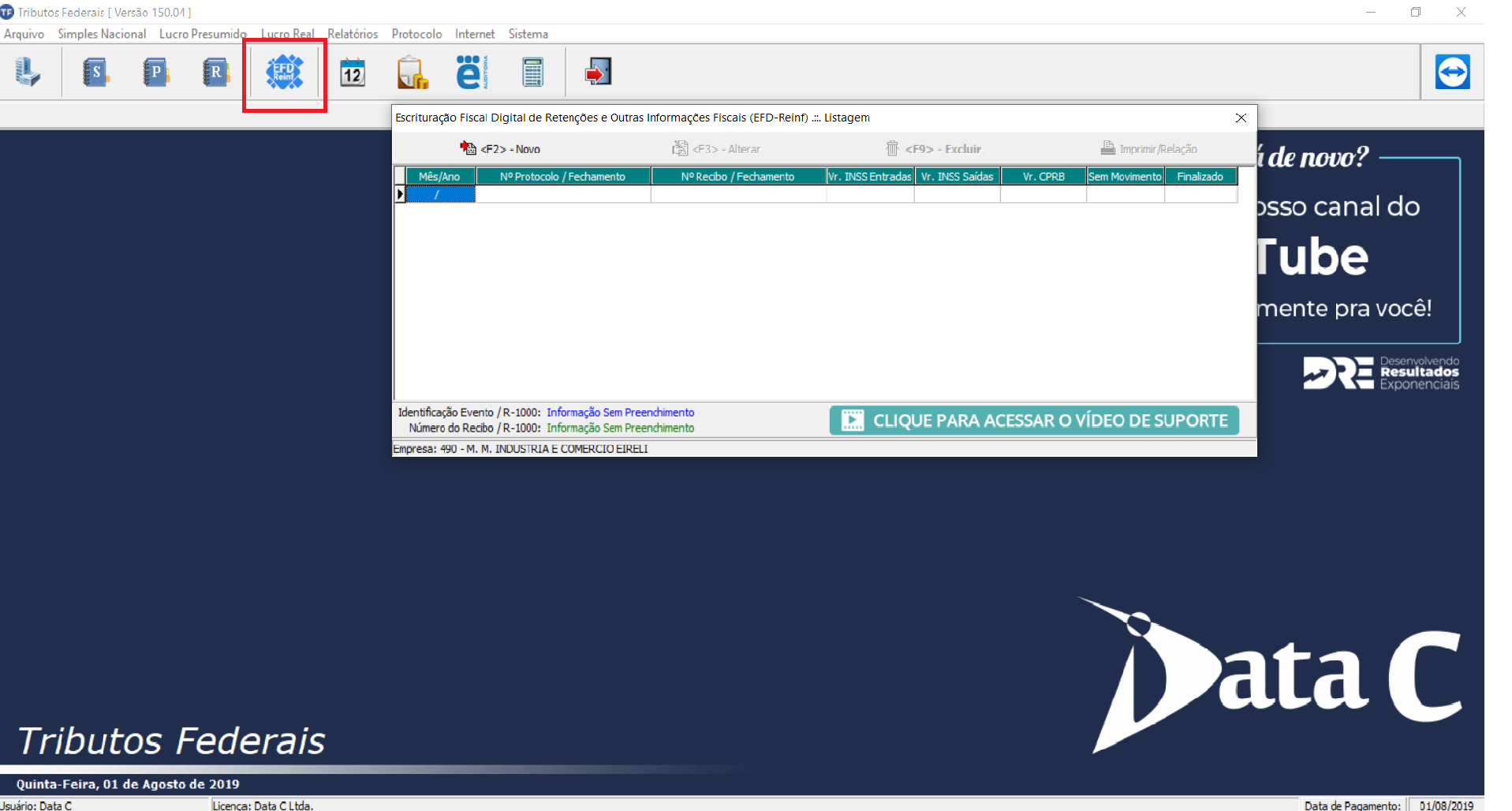
Task: Open the Relatórios menu
Action: tap(353, 34)
